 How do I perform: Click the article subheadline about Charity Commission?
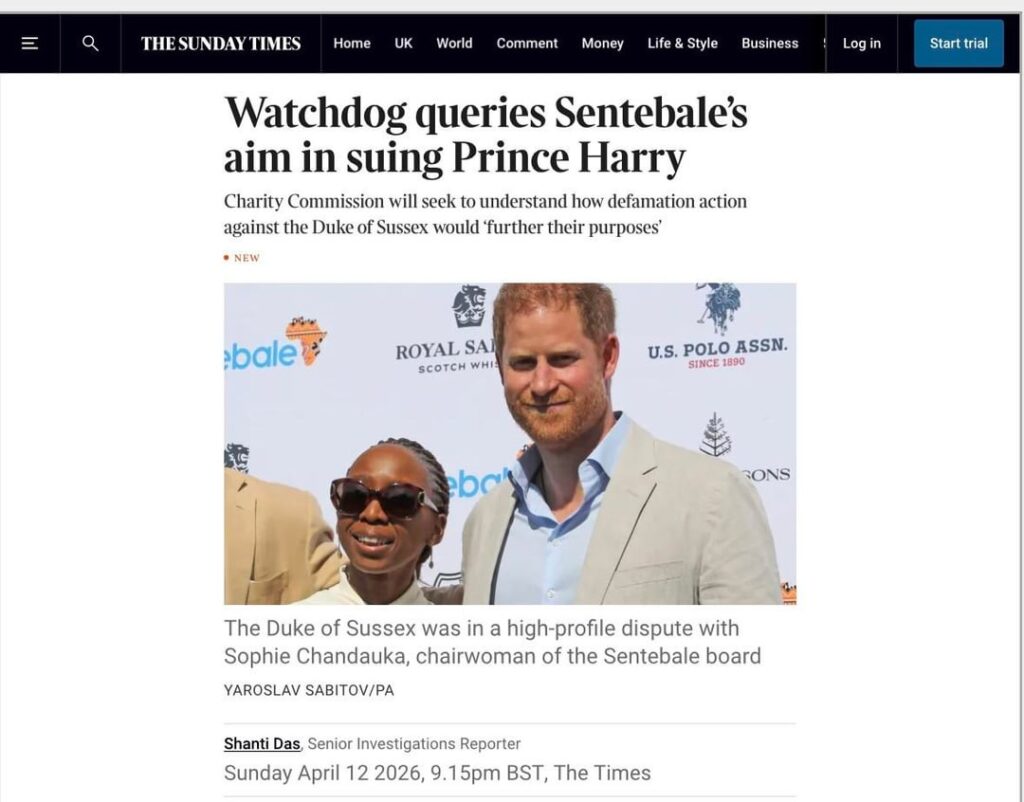[x=485, y=211]
